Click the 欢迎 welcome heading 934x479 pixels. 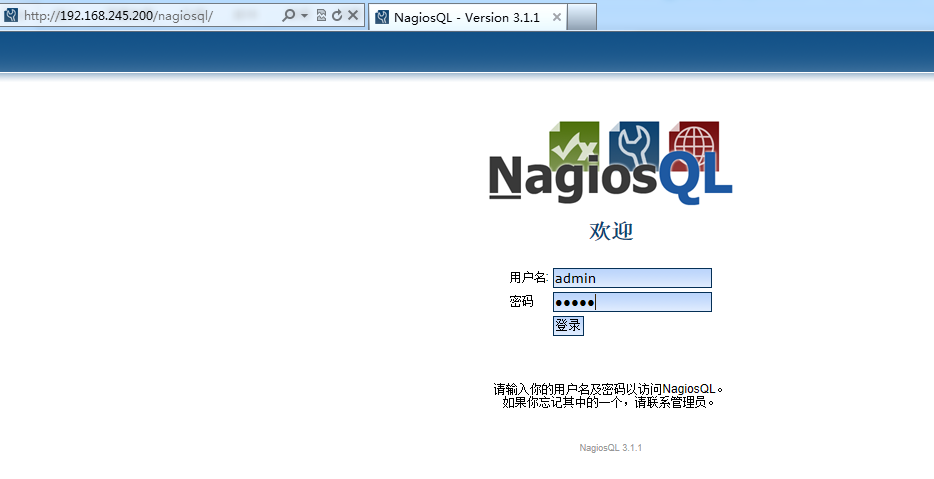tap(611, 231)
